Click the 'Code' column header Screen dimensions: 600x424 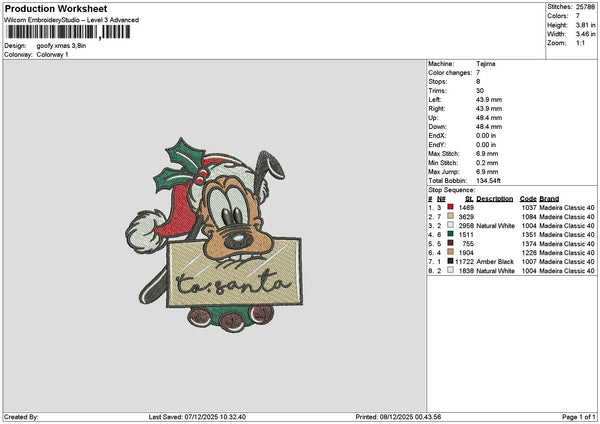(528, 199)
